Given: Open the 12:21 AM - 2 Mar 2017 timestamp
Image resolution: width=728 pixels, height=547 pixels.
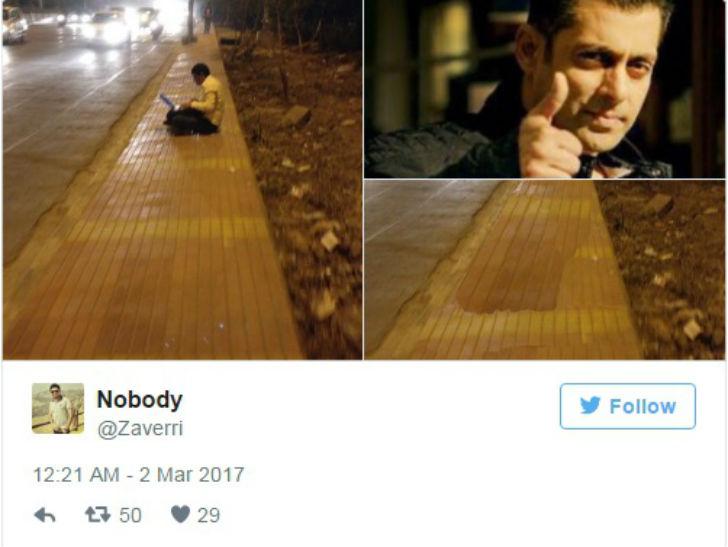Looking at the screenshot, I should (x=138, y=475).
